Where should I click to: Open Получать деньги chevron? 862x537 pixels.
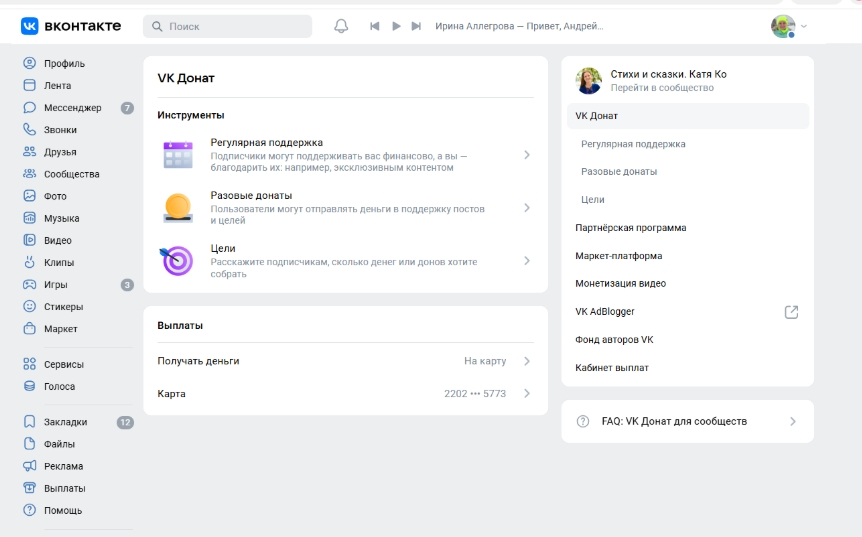[x=527, y=361]
